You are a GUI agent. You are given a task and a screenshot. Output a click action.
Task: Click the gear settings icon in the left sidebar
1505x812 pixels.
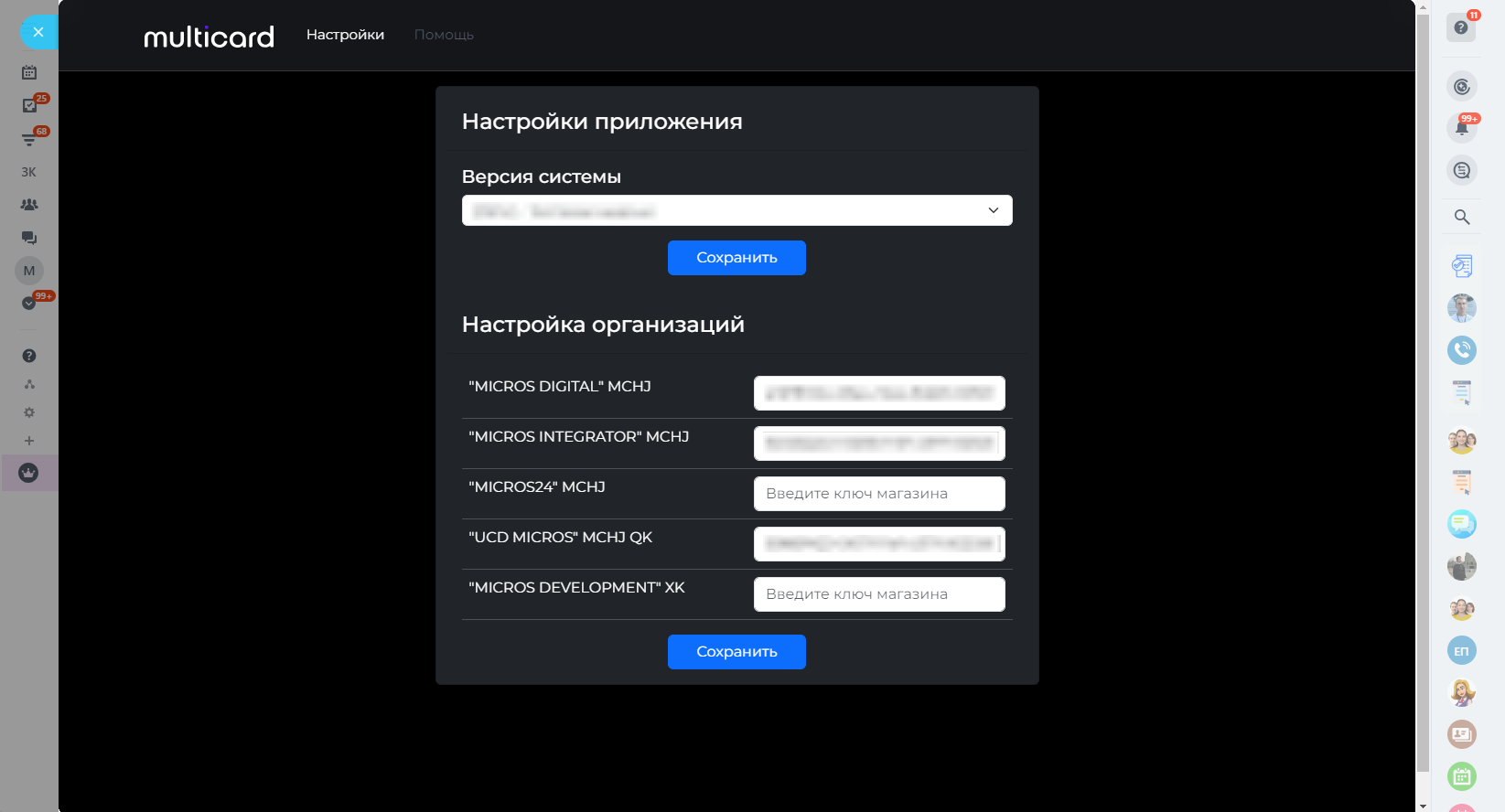pos(29,412)
